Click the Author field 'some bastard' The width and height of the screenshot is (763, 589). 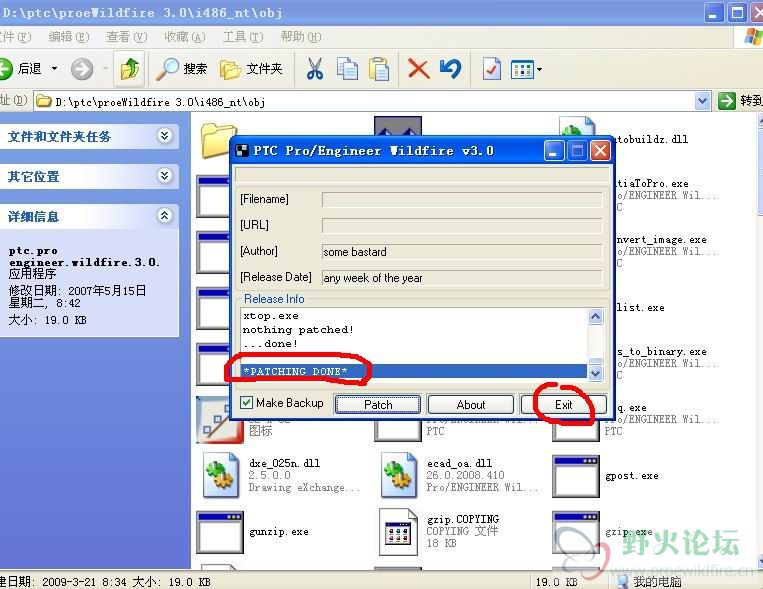tap(461, 252)
